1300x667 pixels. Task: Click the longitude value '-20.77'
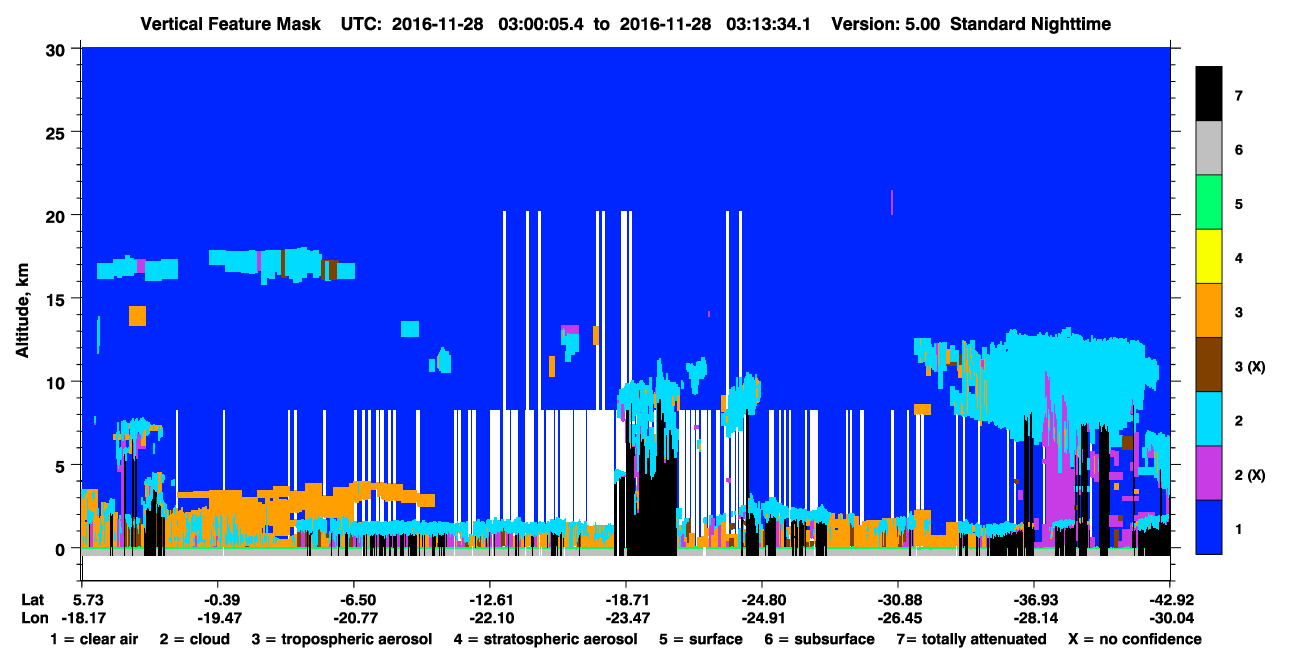pyautogui.click(x=353, y=617)
